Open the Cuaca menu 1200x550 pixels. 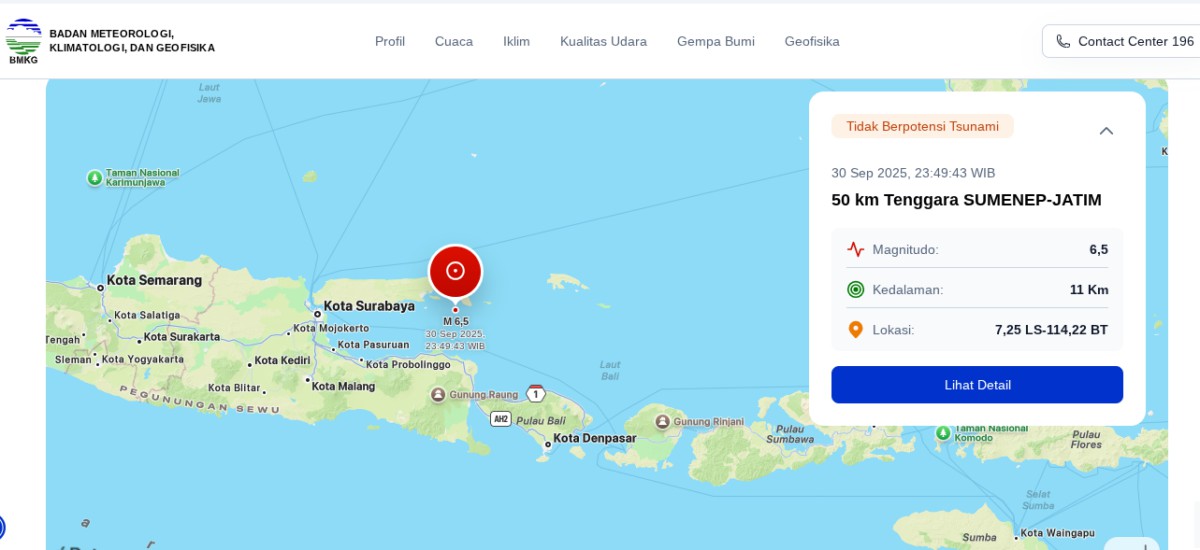pos(453,41)
